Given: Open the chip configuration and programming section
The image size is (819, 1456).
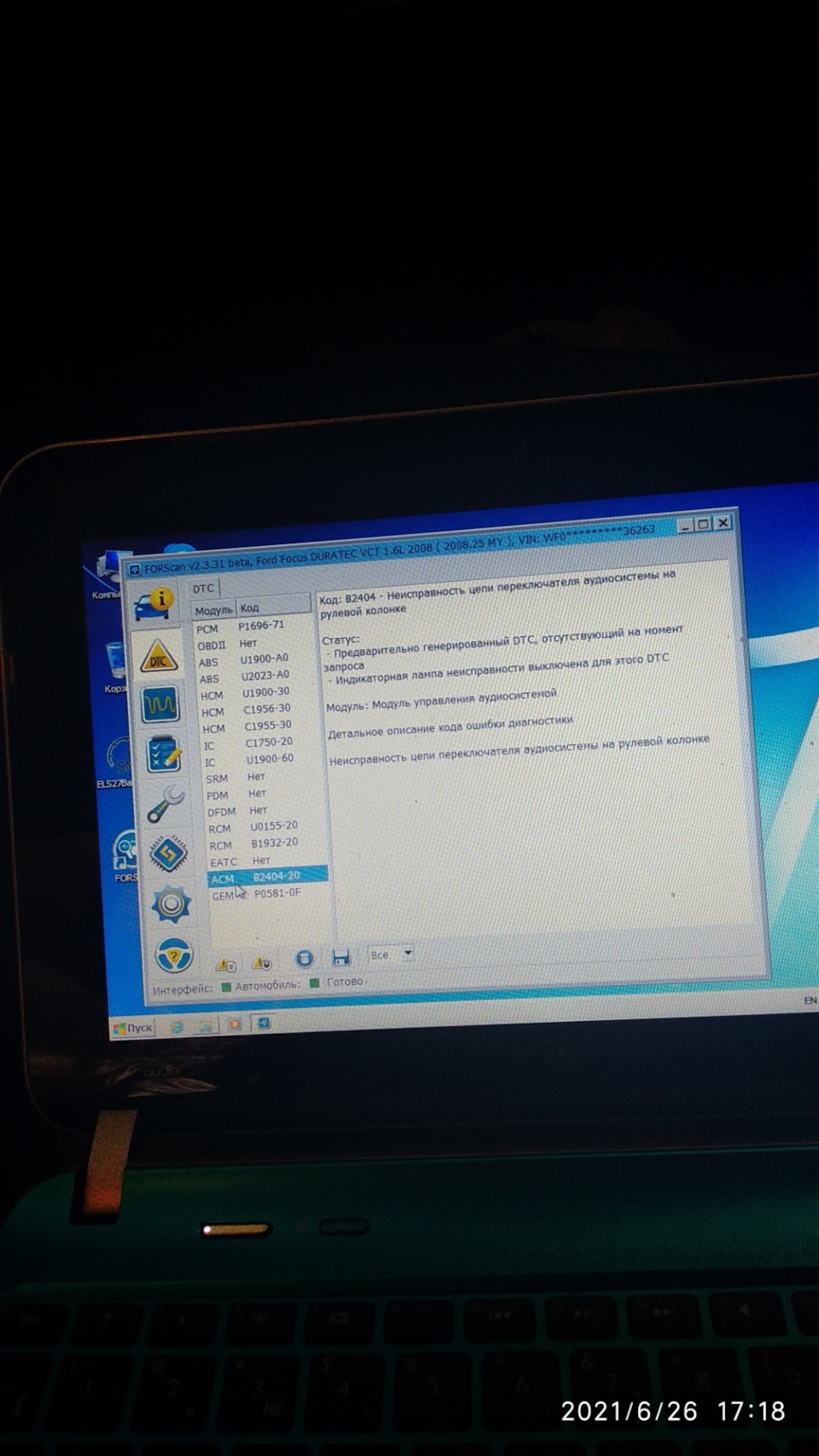Looking at the screenshot, I should point(168,853).
